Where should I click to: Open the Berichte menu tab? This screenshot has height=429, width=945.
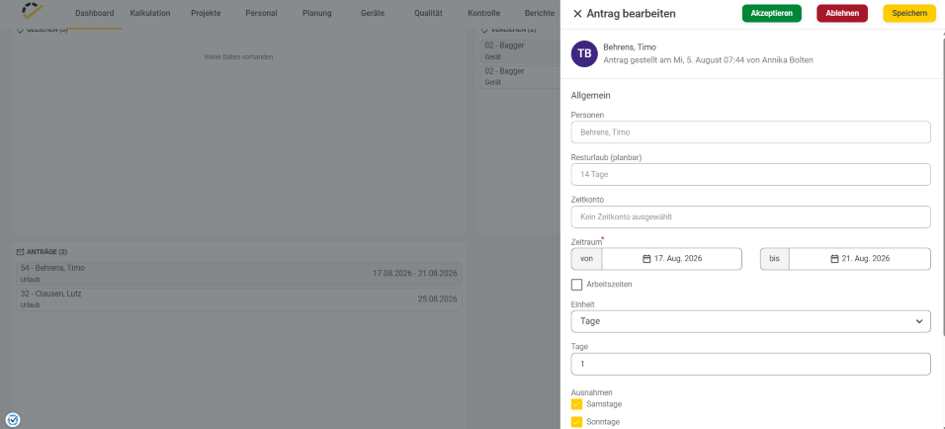(539, 13)
